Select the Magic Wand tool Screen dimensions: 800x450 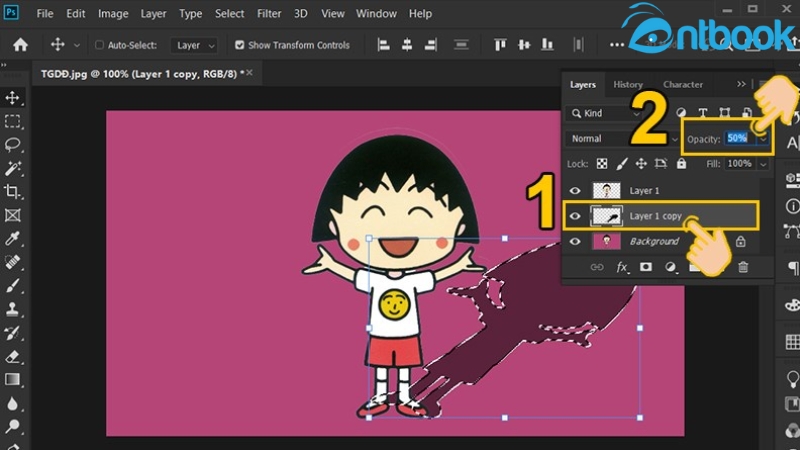coord(12,168)
